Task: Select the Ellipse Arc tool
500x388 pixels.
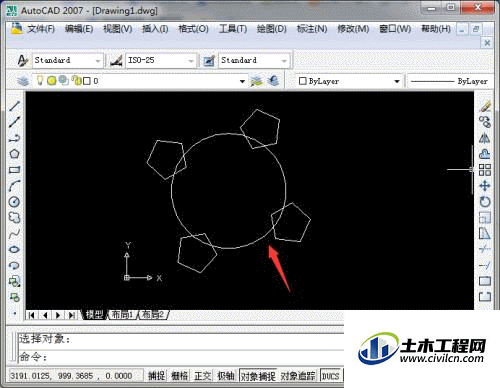Action: (14, 265)
